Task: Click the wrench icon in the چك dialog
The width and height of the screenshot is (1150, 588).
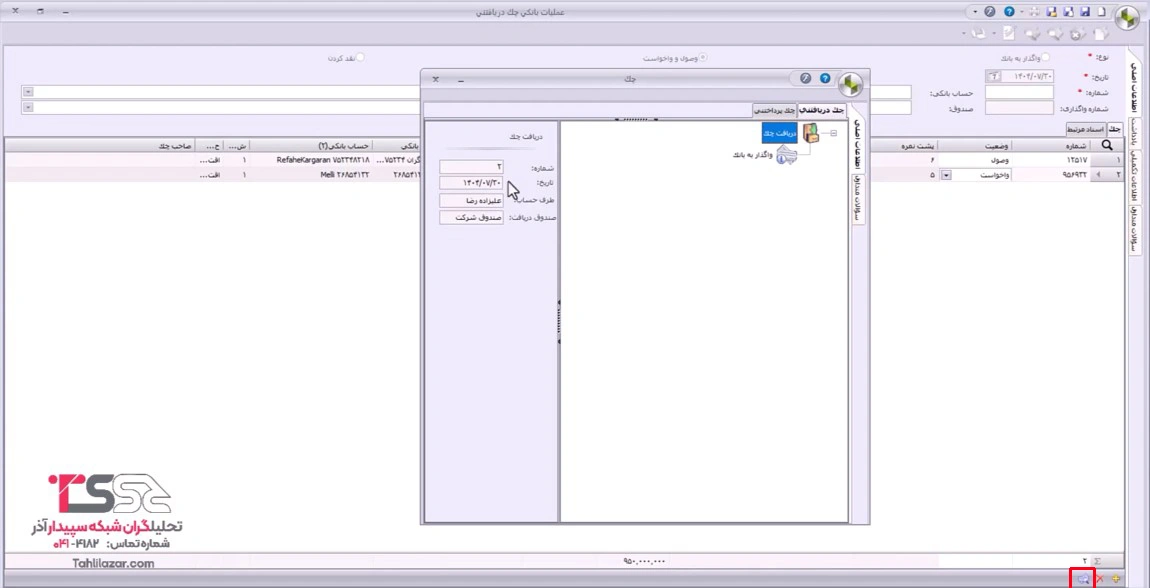Action: click(x=805, y=78)
